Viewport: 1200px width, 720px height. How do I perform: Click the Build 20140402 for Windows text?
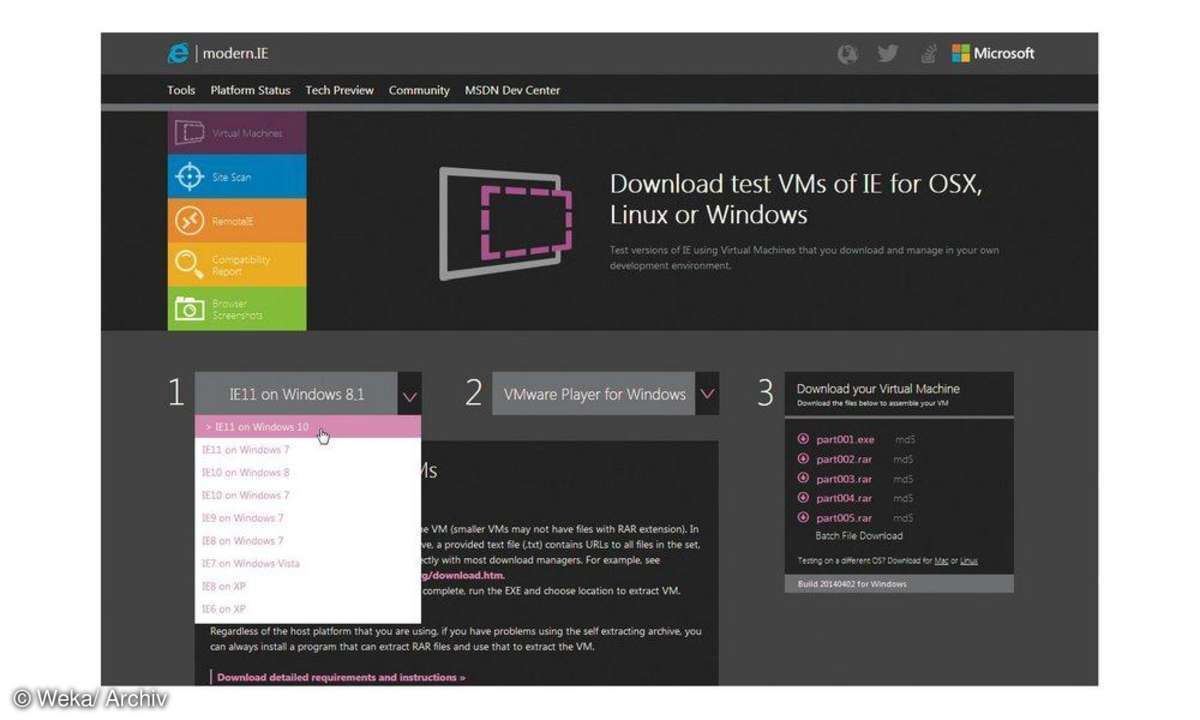(852, 584)
